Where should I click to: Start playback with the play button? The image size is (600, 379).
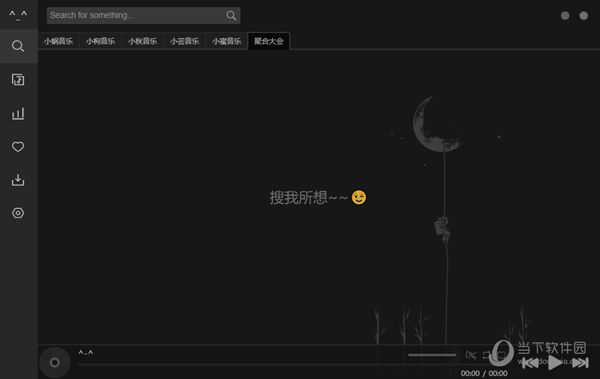click(x=554, y=362)
